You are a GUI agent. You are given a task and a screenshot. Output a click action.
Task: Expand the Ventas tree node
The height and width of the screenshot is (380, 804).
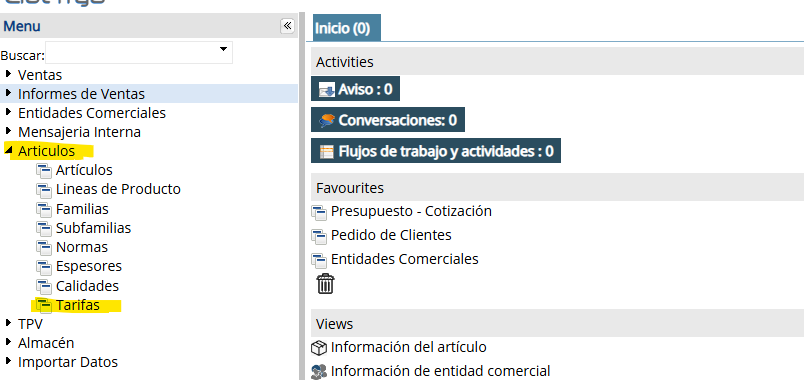tap(8, 74)
